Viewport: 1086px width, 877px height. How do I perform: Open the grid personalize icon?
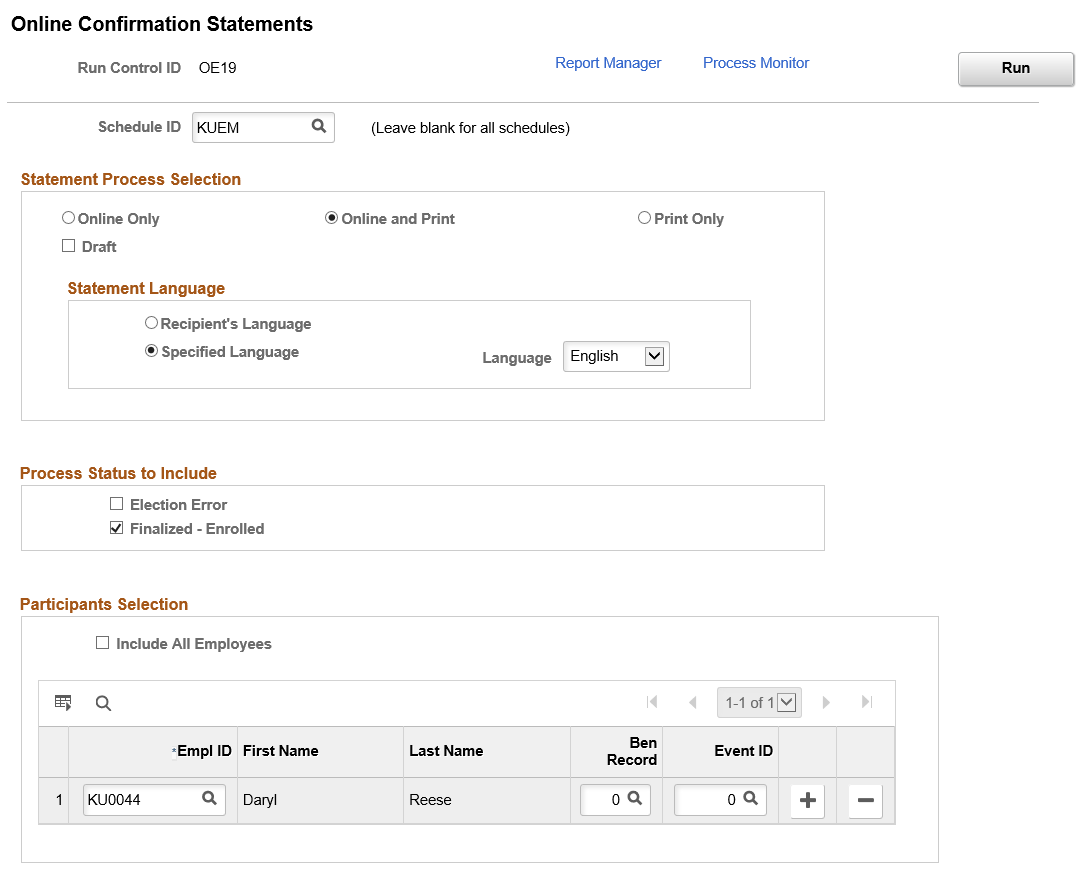pos(63,702)
